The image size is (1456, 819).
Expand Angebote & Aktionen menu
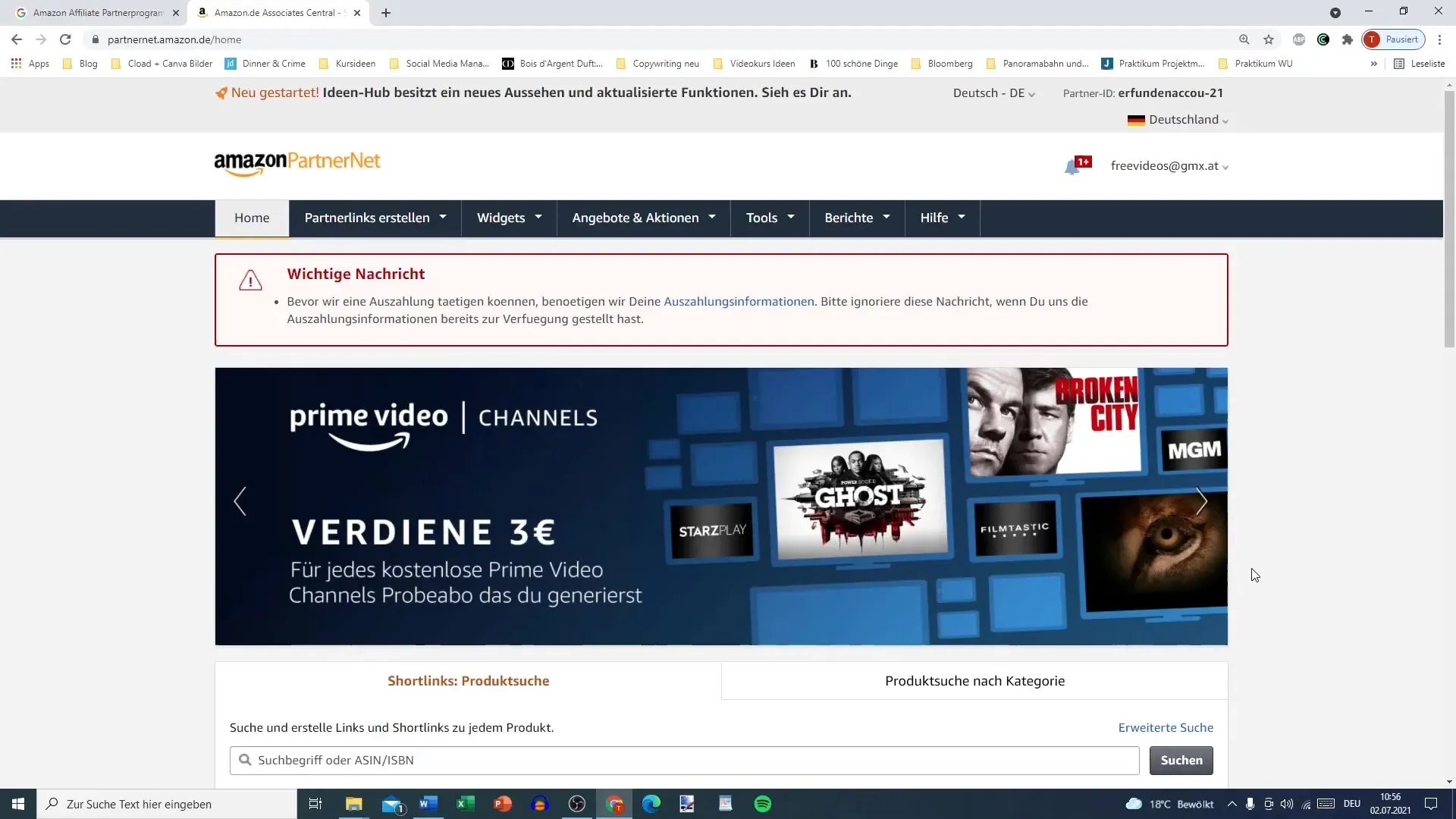coord(644,218)
